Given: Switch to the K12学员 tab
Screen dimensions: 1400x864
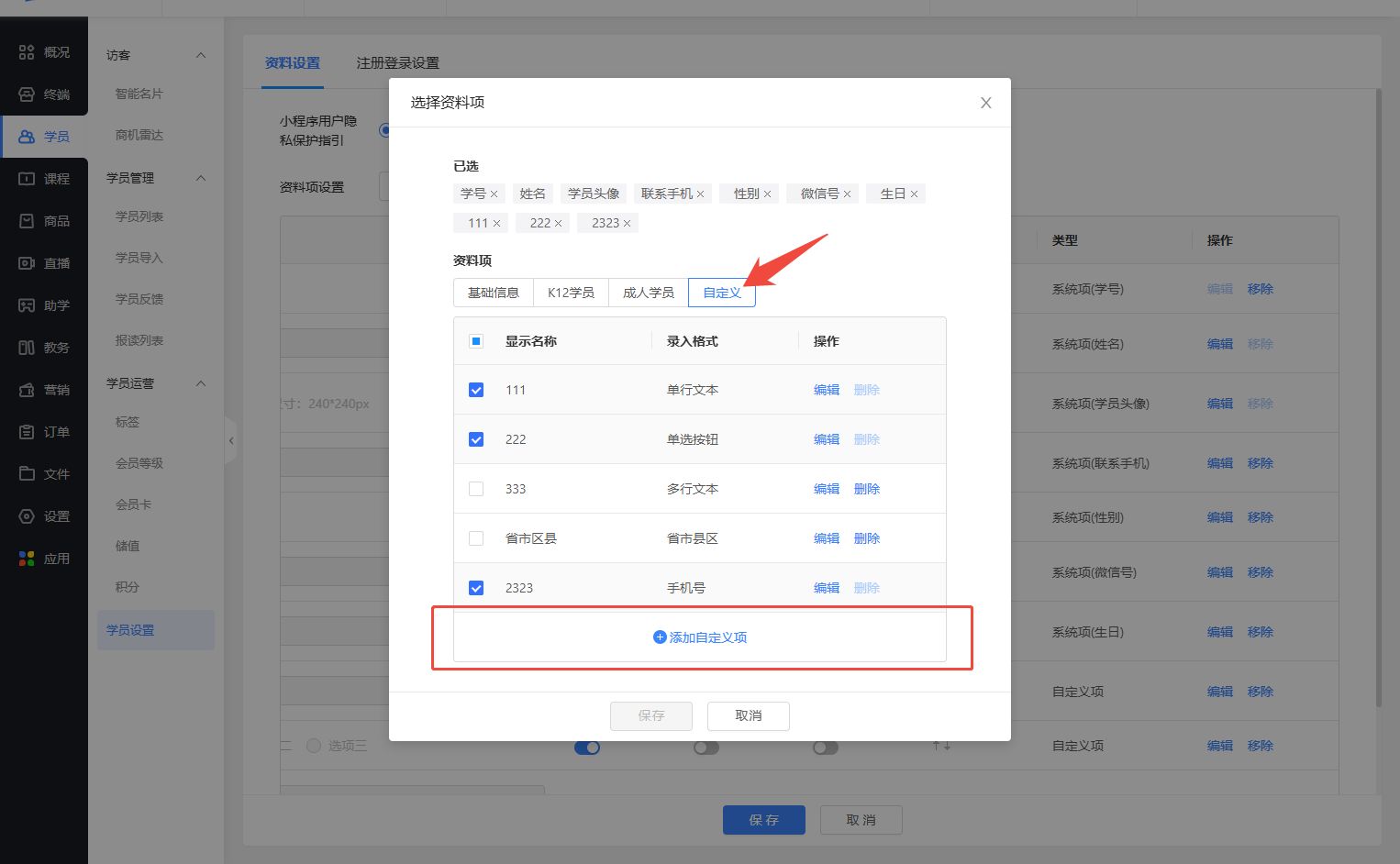Looking at the screenshot, I should click(571, 293).
